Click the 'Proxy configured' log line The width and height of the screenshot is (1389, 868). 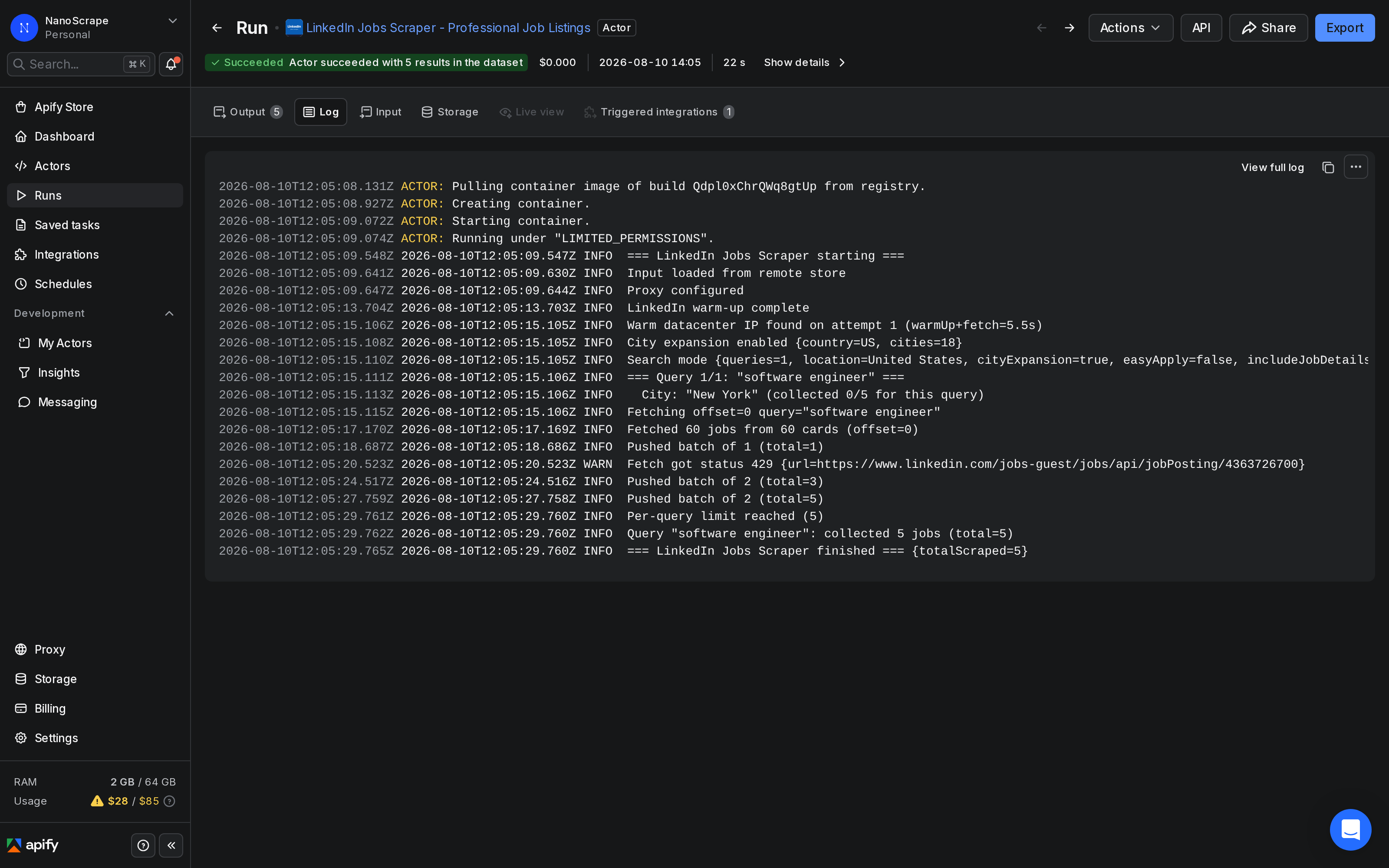pos(481,291)
